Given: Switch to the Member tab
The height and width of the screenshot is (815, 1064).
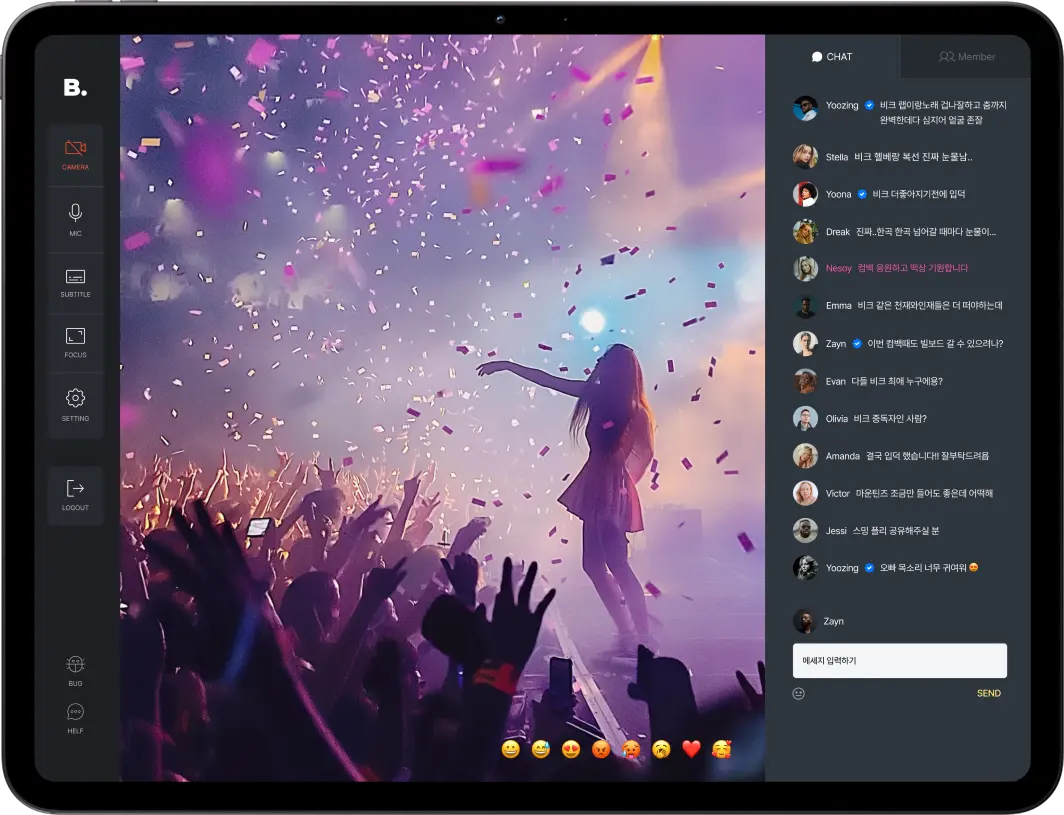Looking at the screenshot, I should tap(965, 57).
